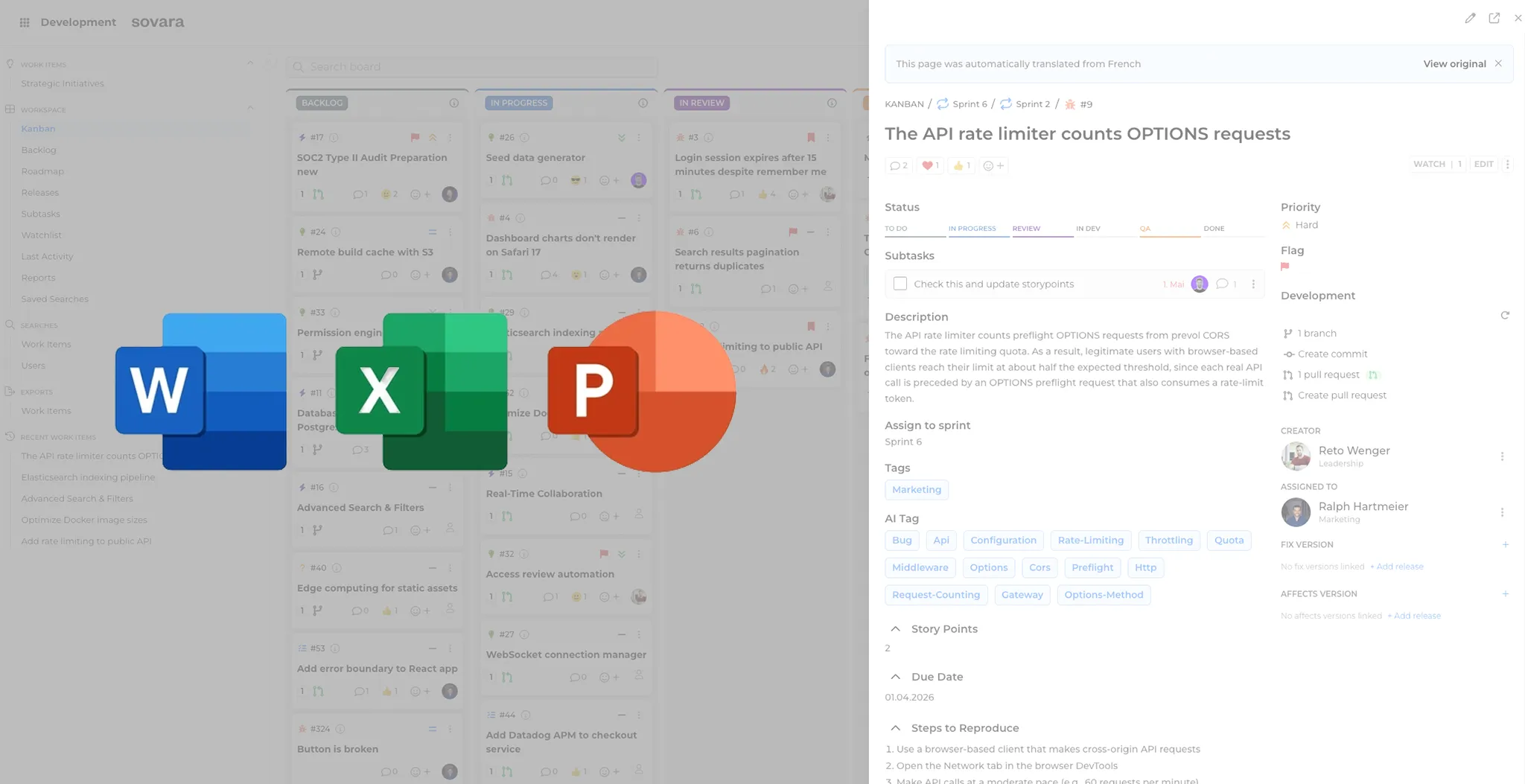
Task: Add a new emoji reaction to the work item
Action: pyautogui.click(x=993, y=165)
